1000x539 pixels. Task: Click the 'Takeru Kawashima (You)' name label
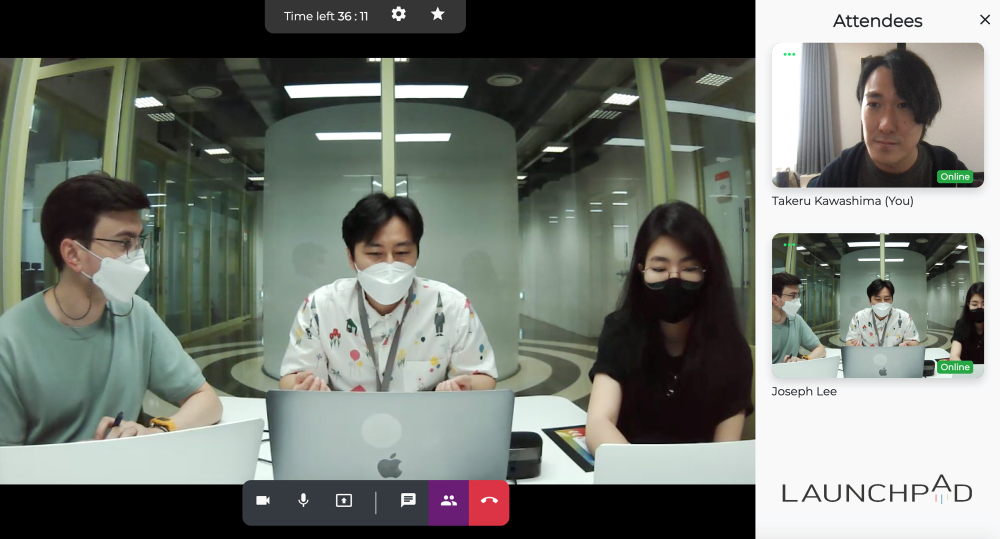842,201
